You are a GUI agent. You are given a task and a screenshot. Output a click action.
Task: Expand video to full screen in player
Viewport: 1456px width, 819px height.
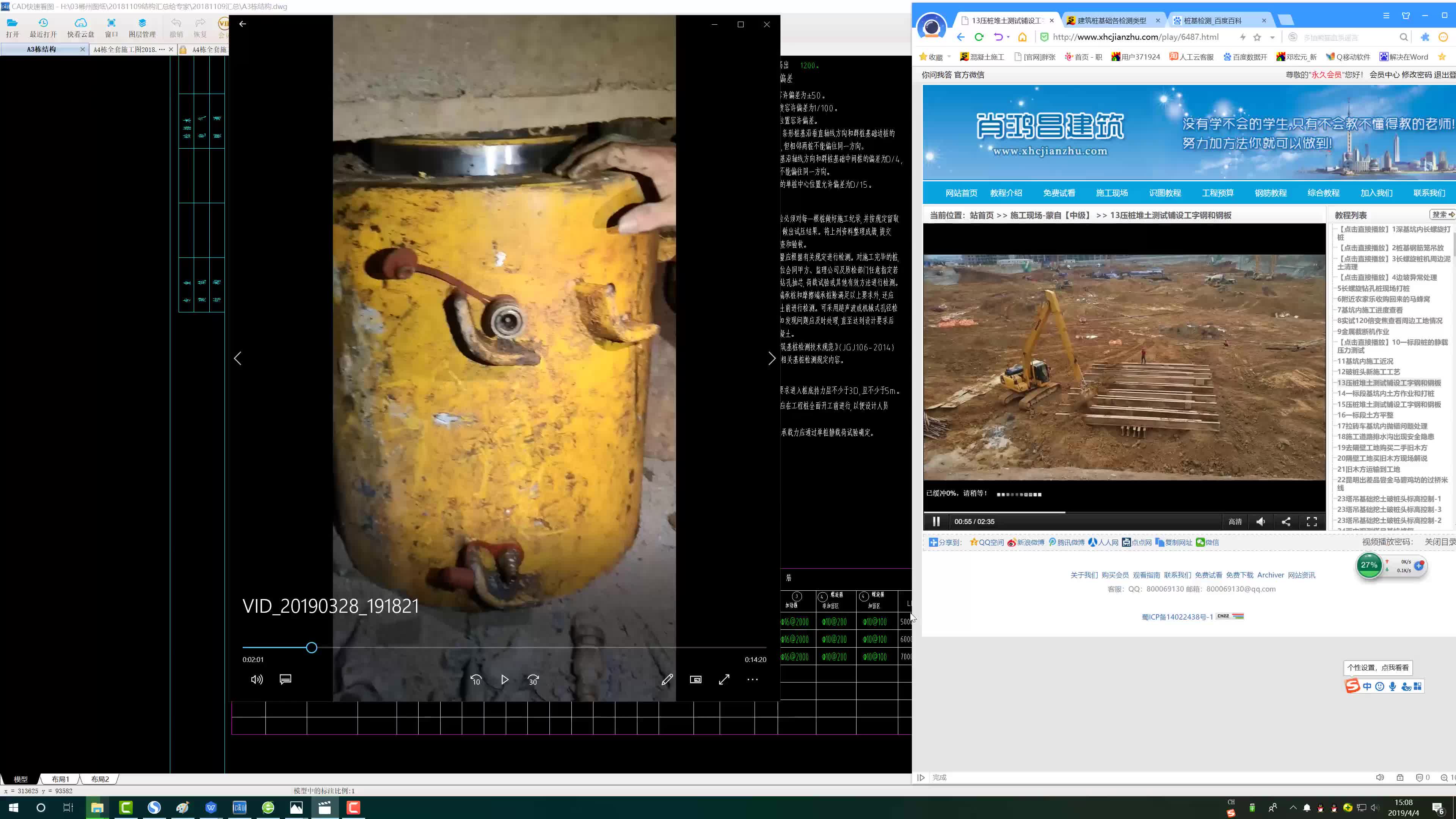pos(724,679)
